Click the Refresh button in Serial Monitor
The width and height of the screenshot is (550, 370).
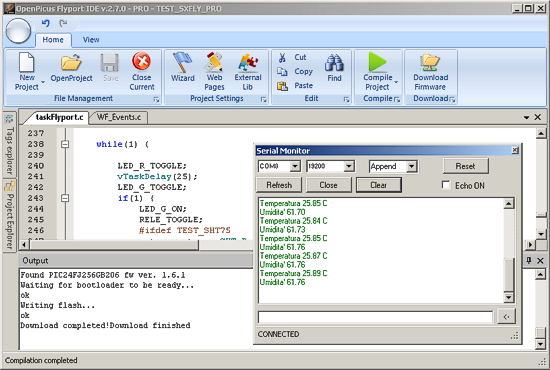pyautogui.click(x=279, y=185)
